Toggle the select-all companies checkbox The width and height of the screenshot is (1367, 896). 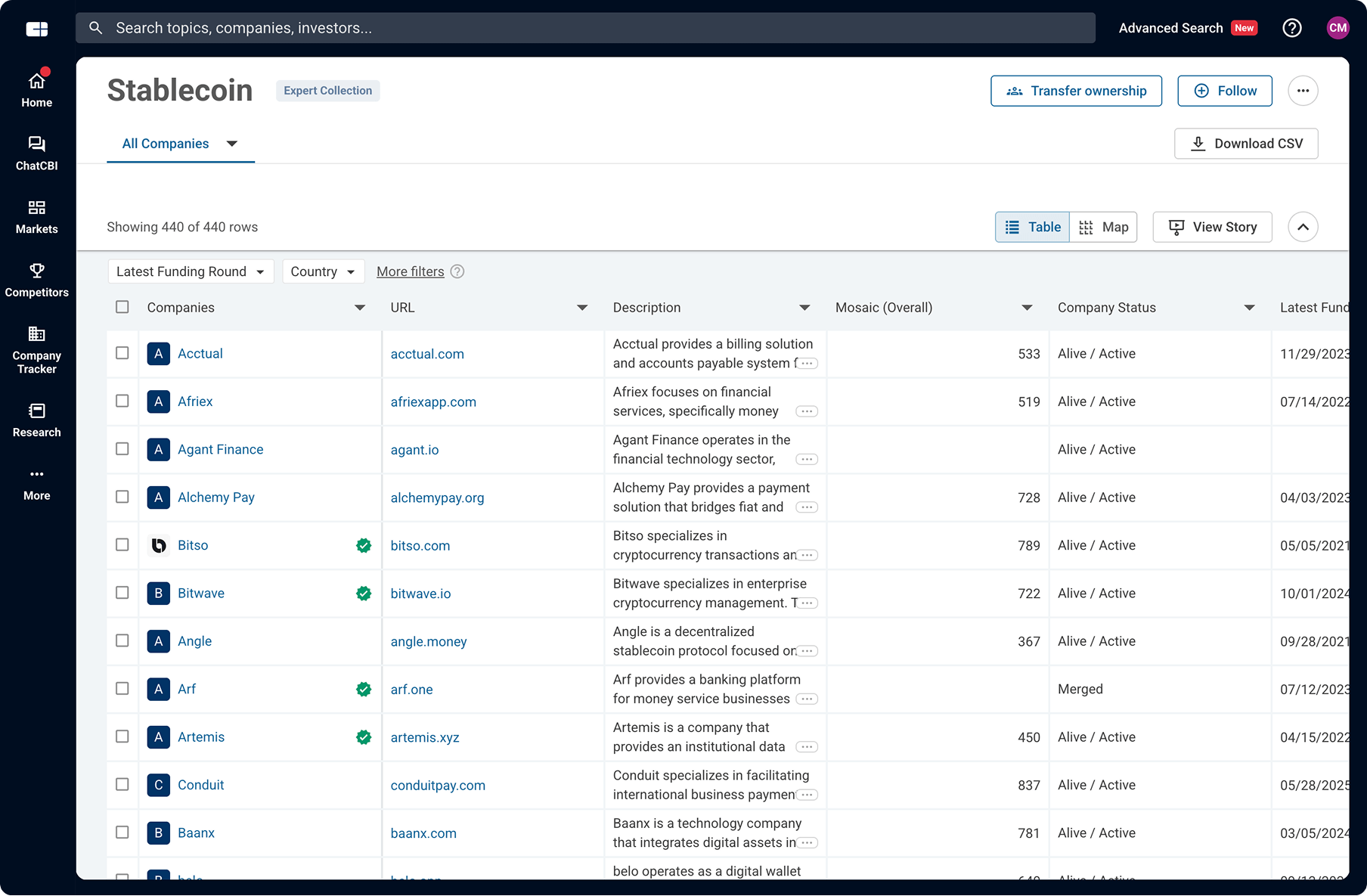pos(122,307)
